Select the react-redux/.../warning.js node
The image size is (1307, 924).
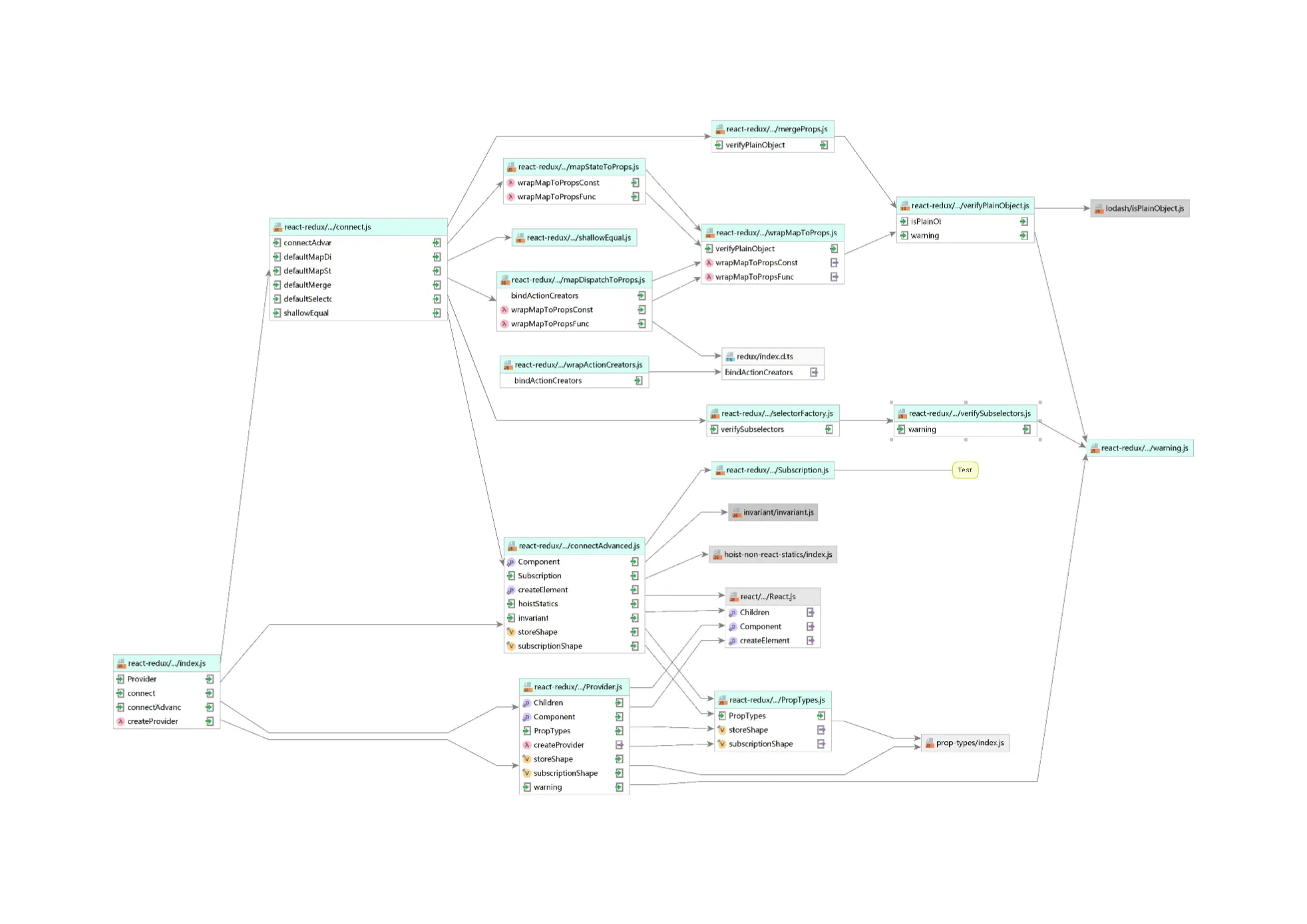1140,448
